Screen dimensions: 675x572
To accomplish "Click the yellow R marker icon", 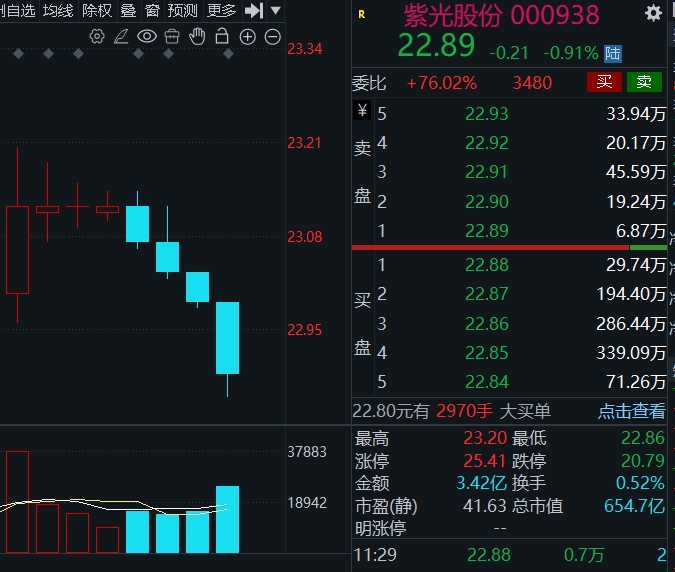I will tap(362, 14).
